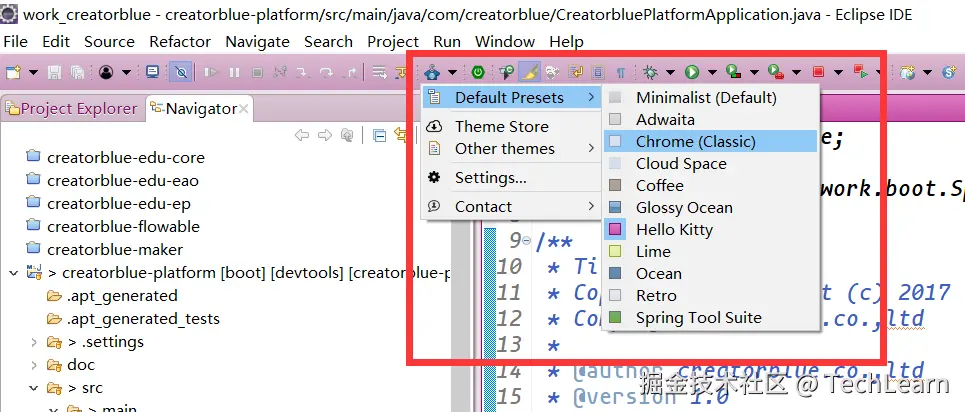Open Theme Store from the popup menu
Screen dimensions: 965x412
(511, 127)
